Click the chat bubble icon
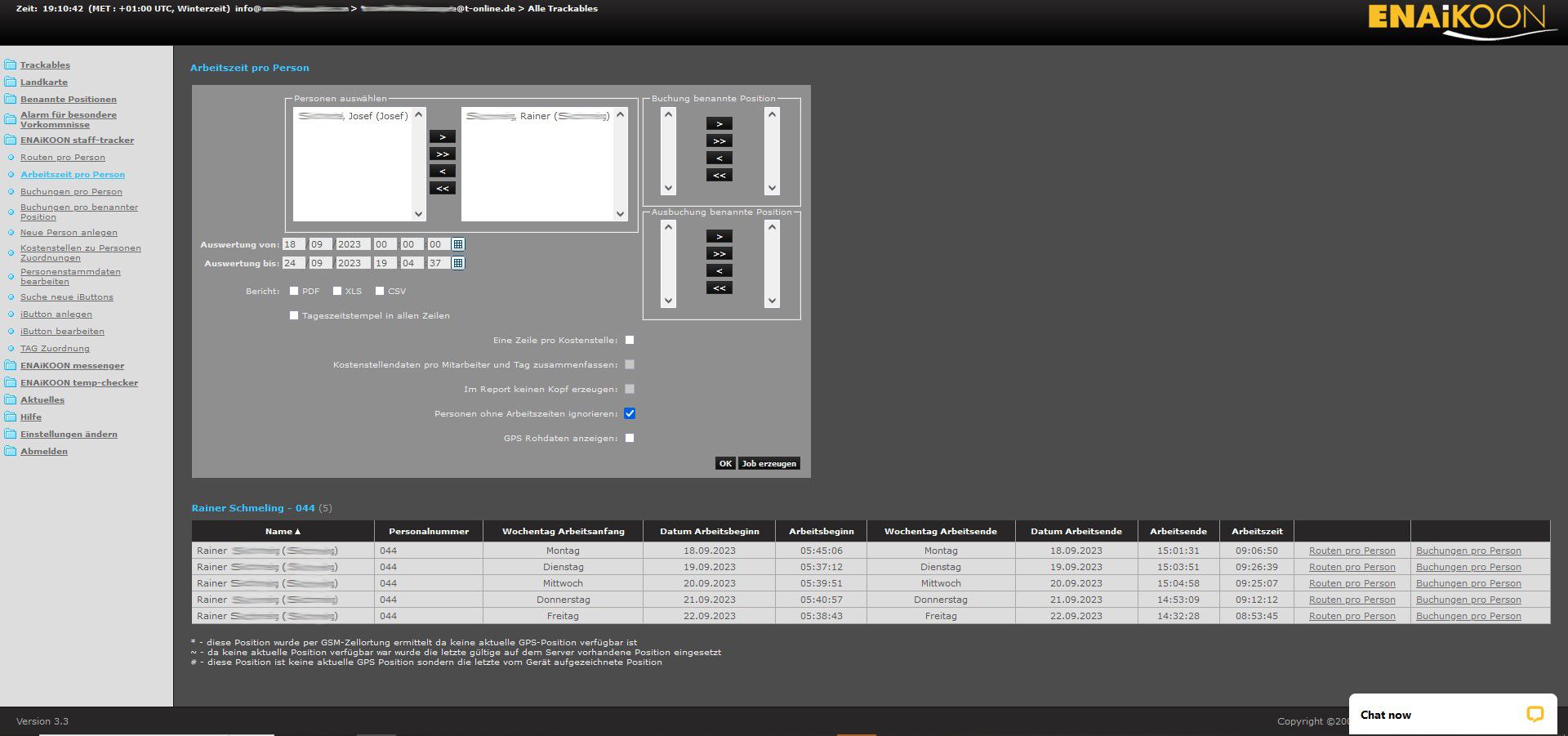Image resolution: width=1568 pixels, height=736 pixels. 1535,714
